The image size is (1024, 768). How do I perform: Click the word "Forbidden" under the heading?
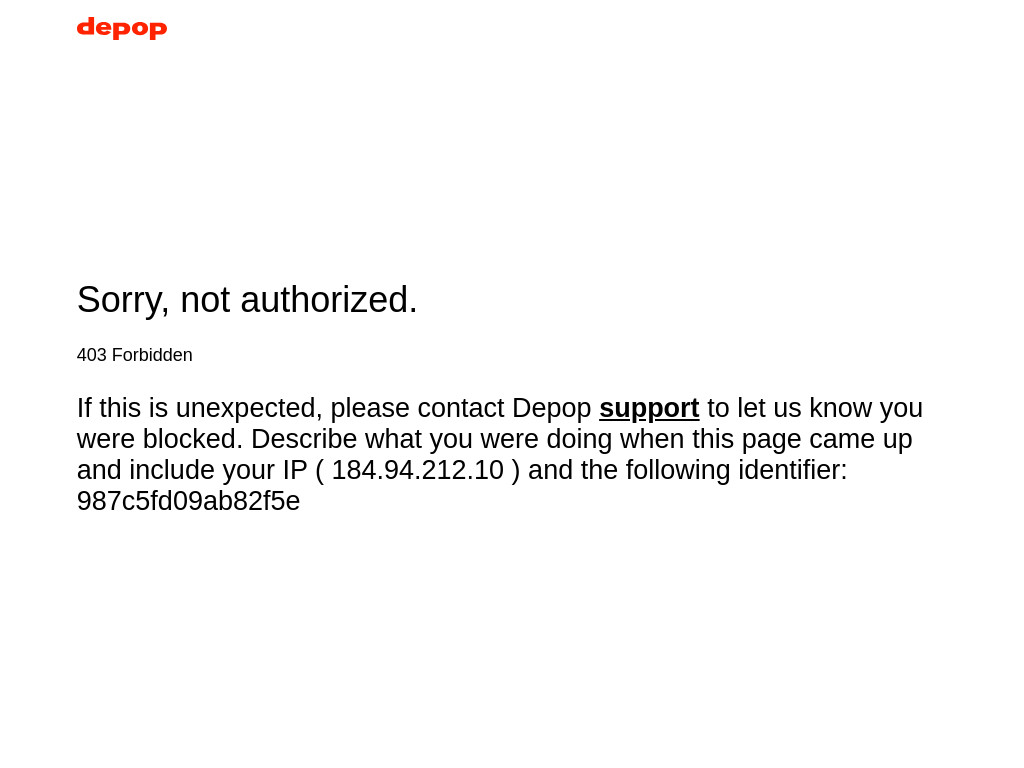point(152,355)
